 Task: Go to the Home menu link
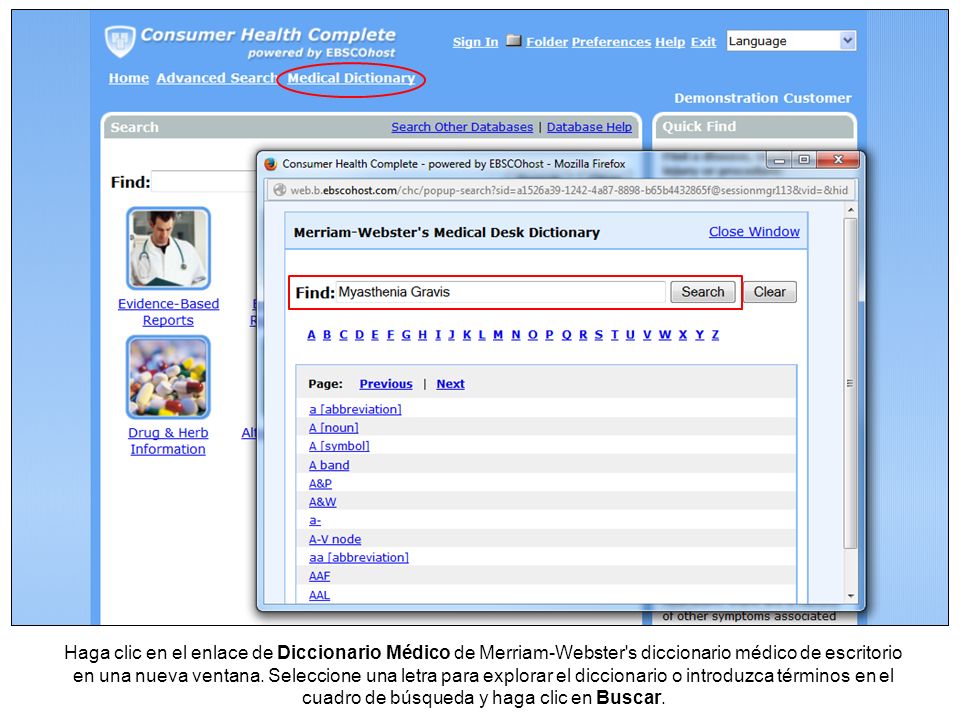click(x=129, y=78)
